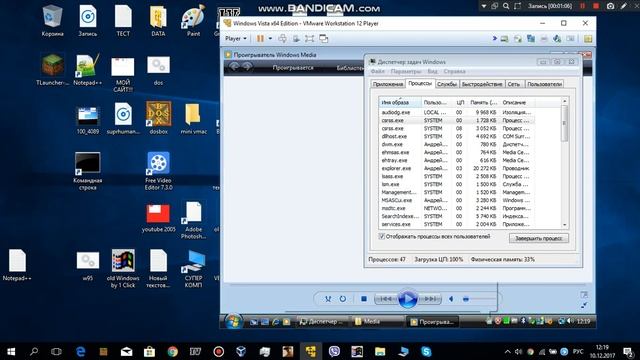640x360 pixels.
Task: Open Skype from the Windows taskbar
Action: (426, 351)
